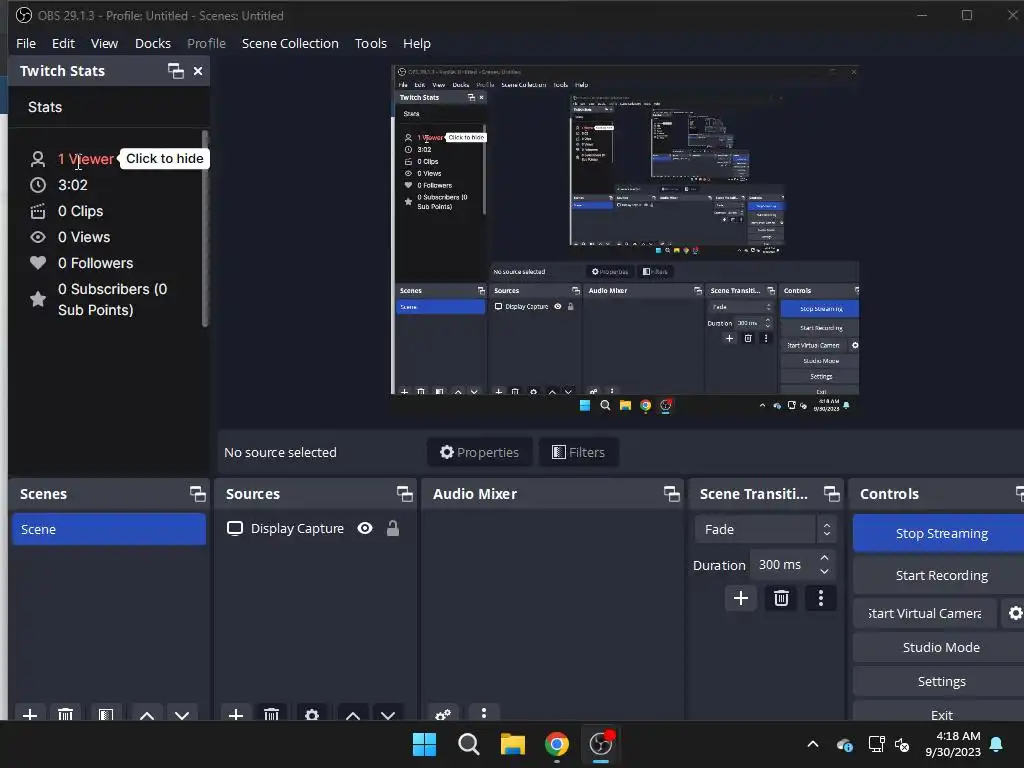Click the Subscribers star icon
This screenshot has height=768, width=1024.
(38, 299)
